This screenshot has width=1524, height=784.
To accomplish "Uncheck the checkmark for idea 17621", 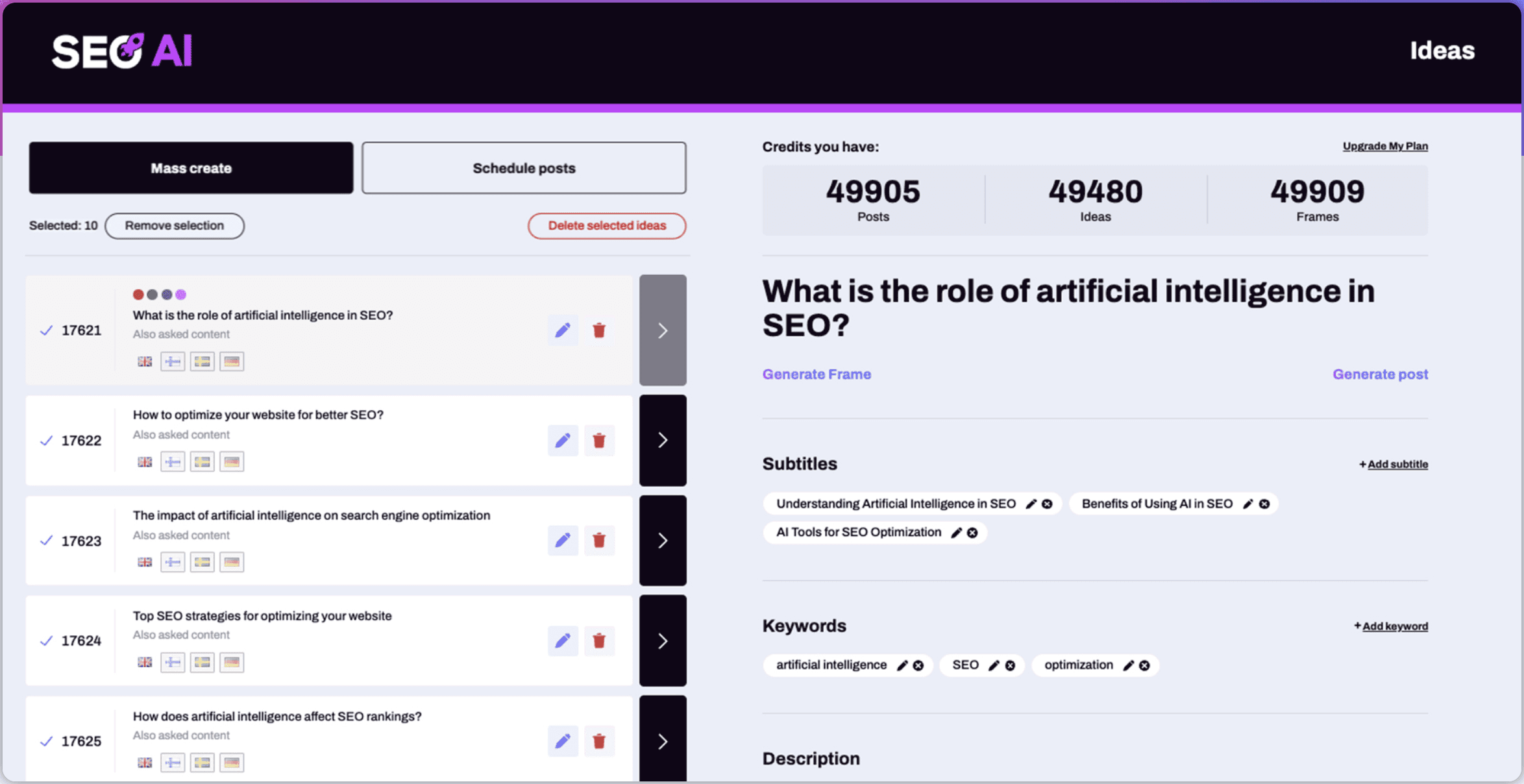I will (46, 330).
